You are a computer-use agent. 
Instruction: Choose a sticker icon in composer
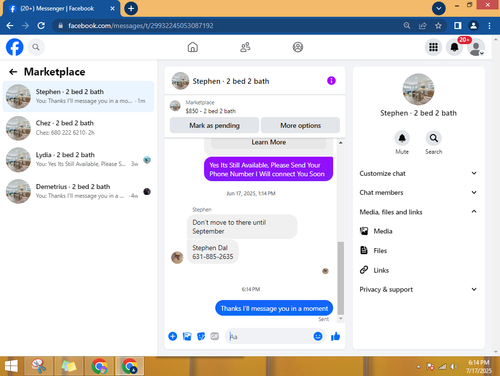(x=201, y=336)
